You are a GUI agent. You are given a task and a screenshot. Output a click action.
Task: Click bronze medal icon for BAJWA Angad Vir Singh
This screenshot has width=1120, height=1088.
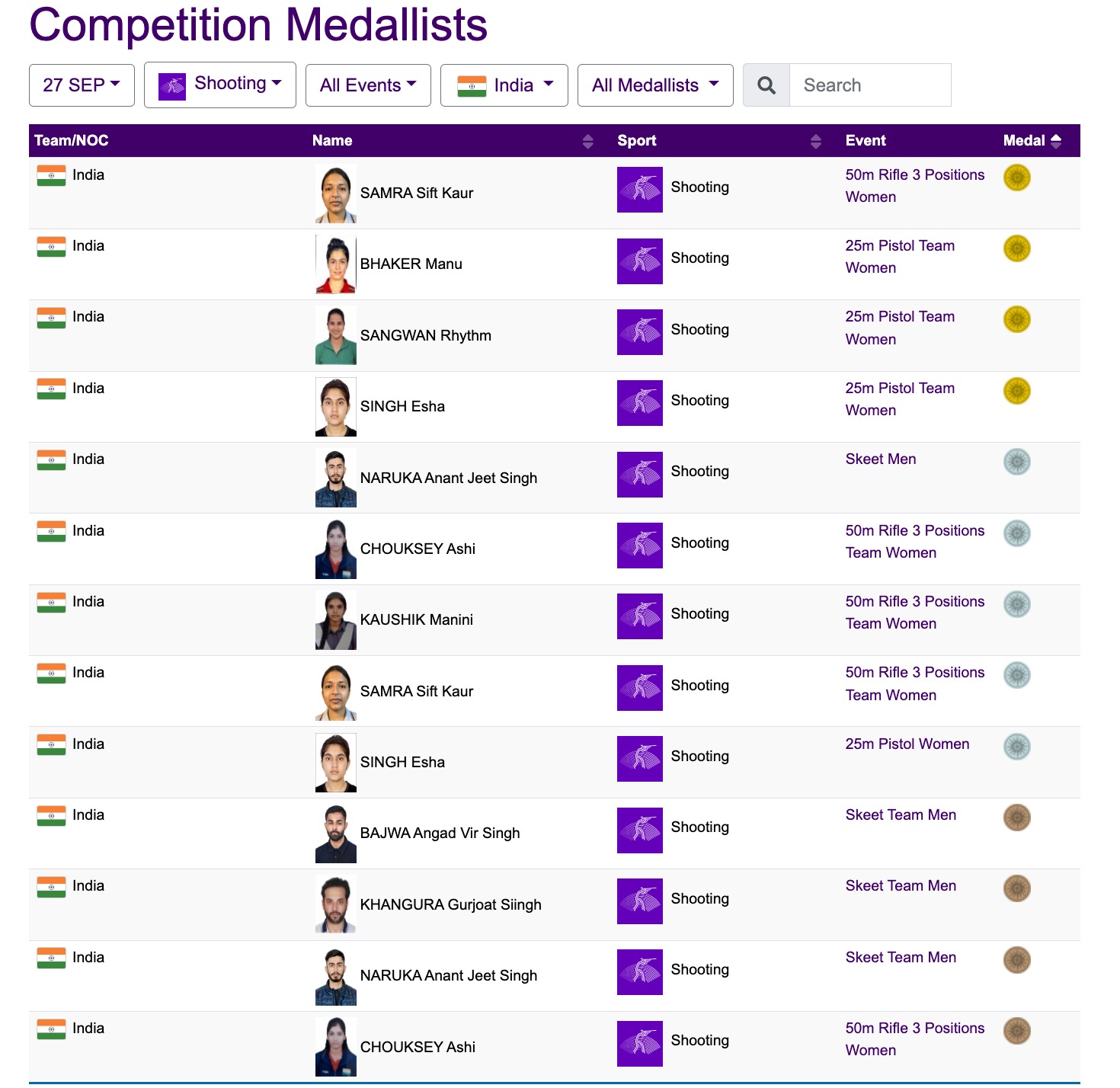click(1016, 818)
